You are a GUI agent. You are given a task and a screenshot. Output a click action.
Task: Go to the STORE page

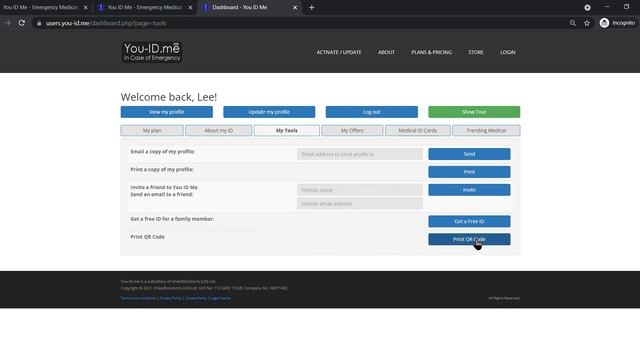click(476, 52)
